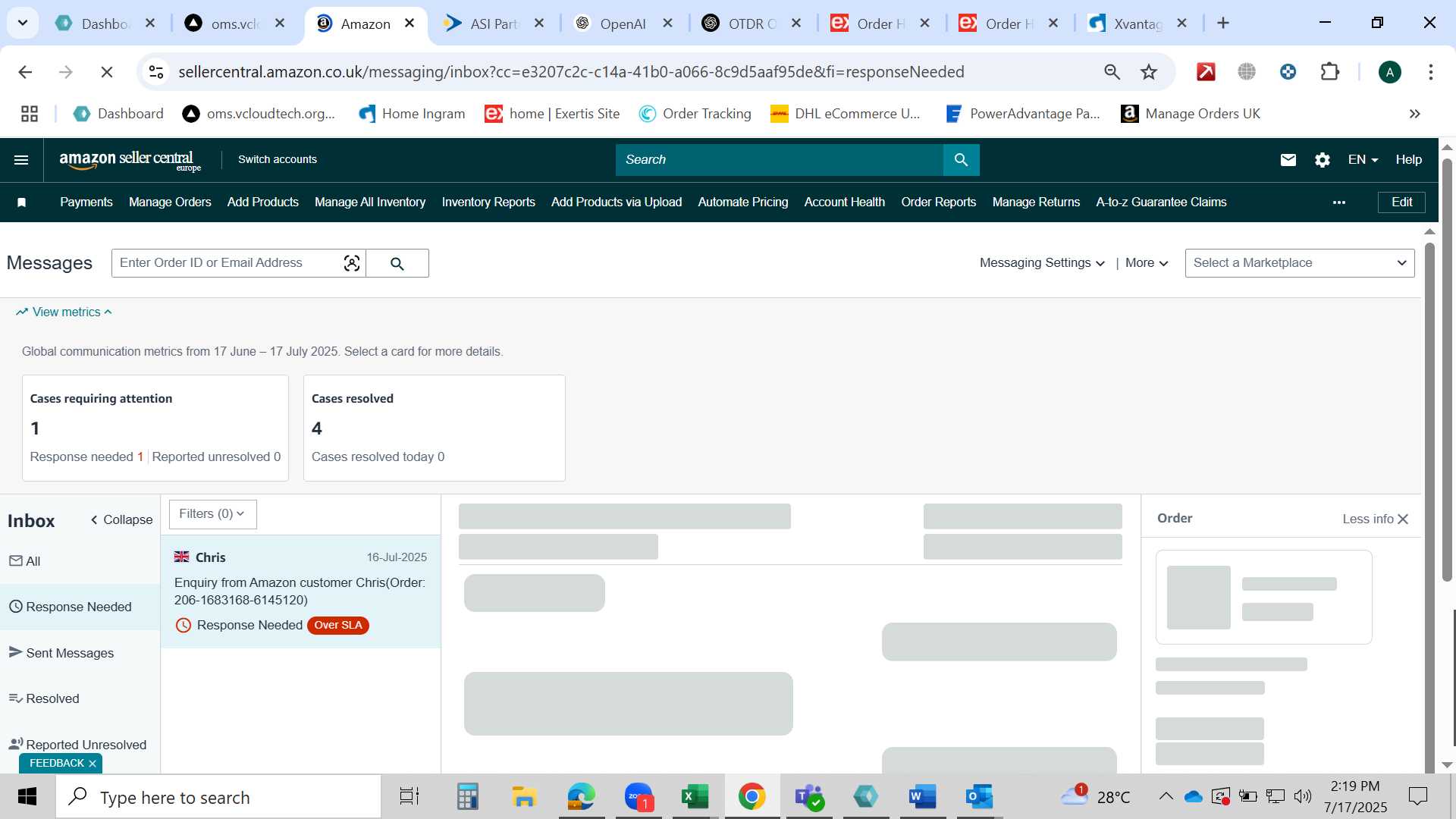Show more bookmarks with the chevron
The image size is (1456, 819).
coord(1414,114)
